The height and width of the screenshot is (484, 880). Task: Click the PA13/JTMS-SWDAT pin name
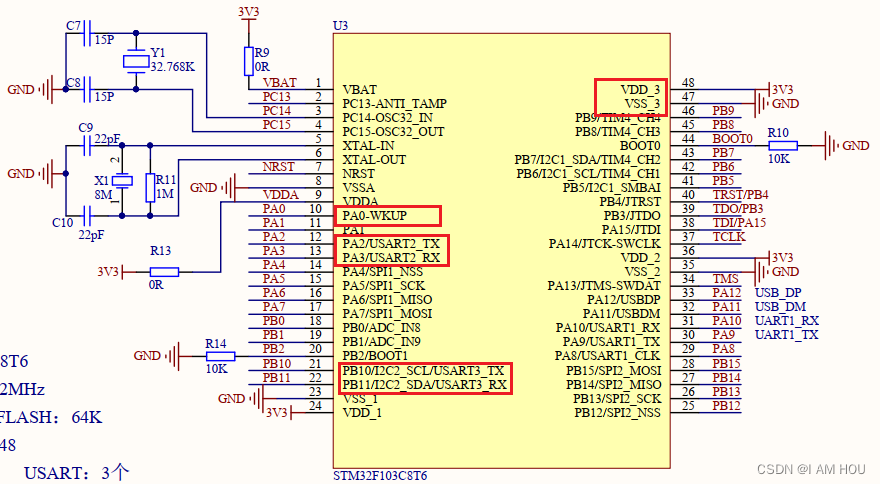coord(604,286)
